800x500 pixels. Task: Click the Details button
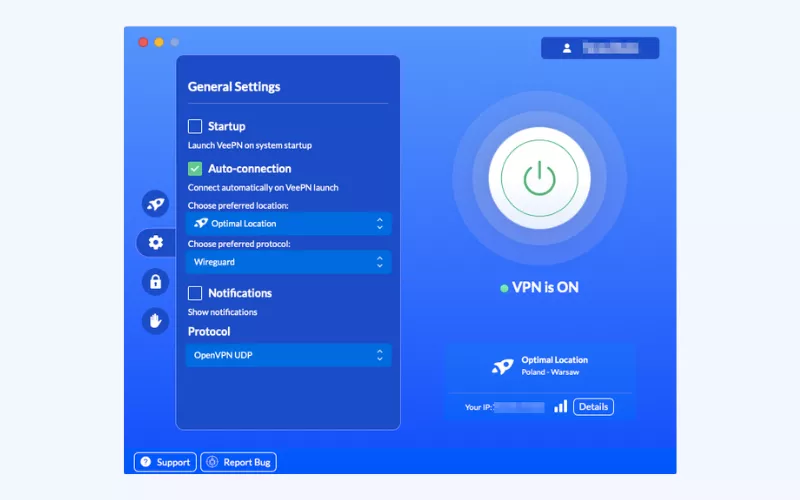point(593,407)
